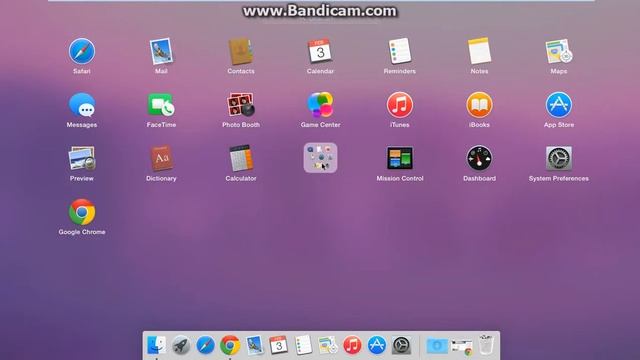The image size is (640, 360).
Task: Open App Store from the Launchpad grid
Action: [x=559, y=105]
